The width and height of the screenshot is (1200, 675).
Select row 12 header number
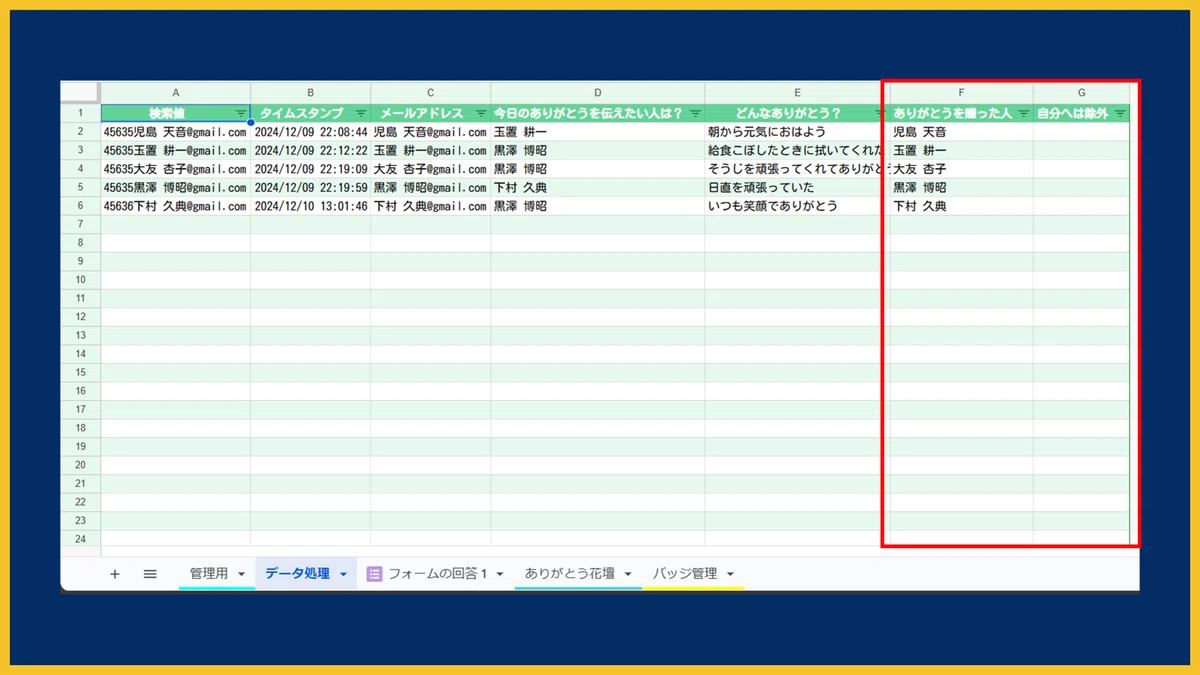coord(80,317)
